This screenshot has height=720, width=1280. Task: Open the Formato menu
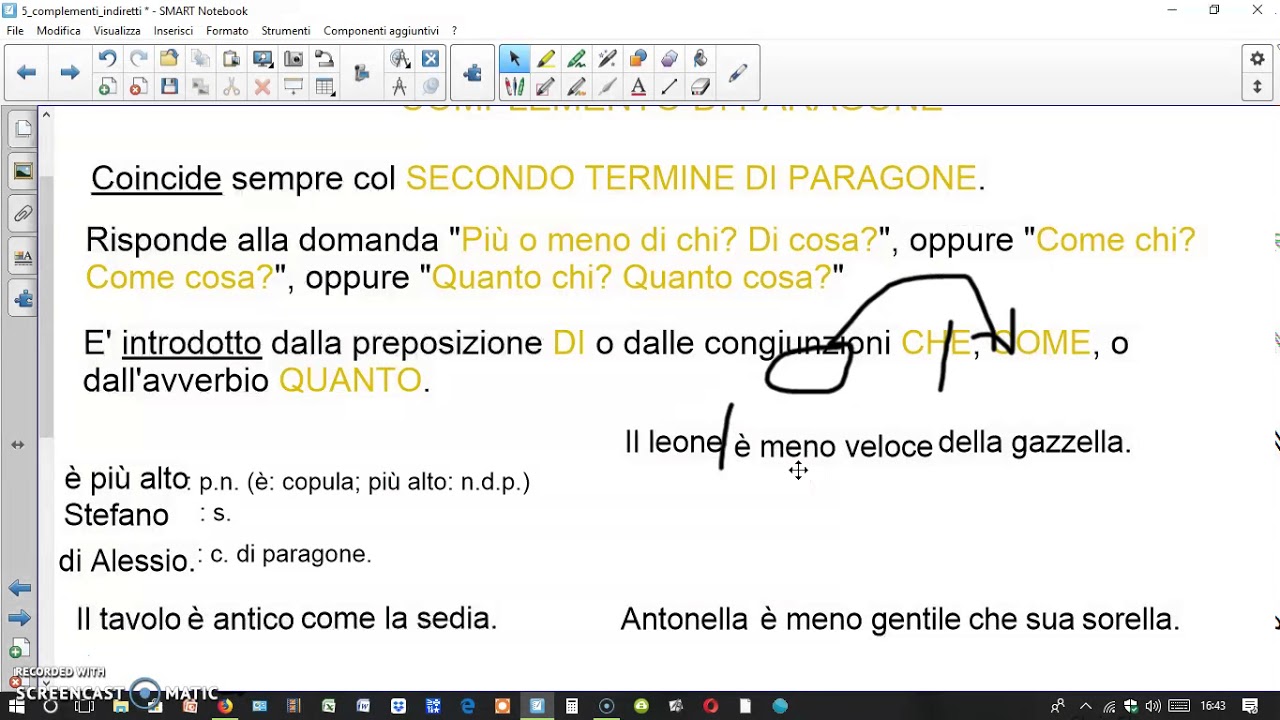coord(227,31)
